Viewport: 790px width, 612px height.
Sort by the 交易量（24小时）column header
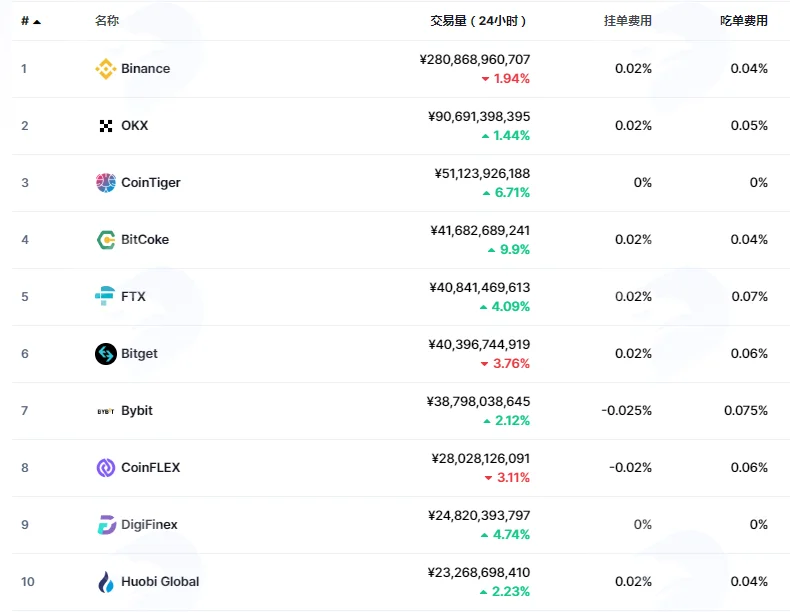tap(478, 21)
